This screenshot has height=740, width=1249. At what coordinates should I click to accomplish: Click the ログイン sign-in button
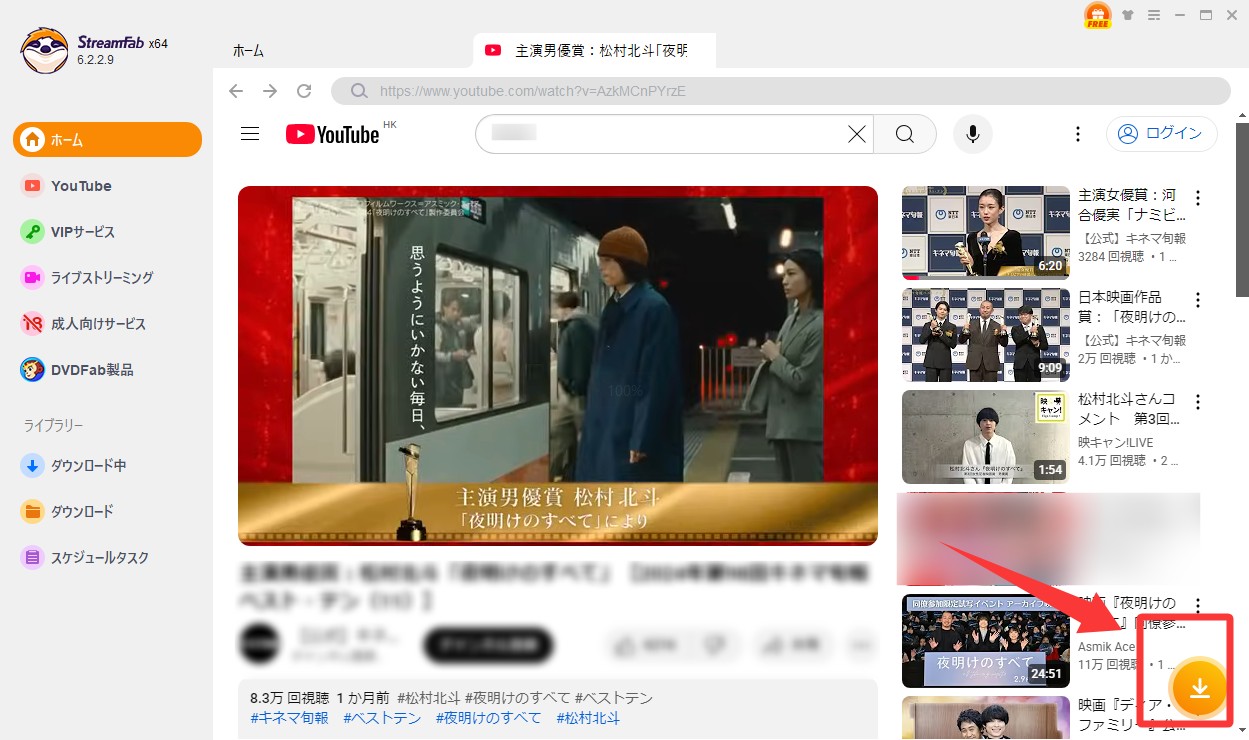(1161, 134)
